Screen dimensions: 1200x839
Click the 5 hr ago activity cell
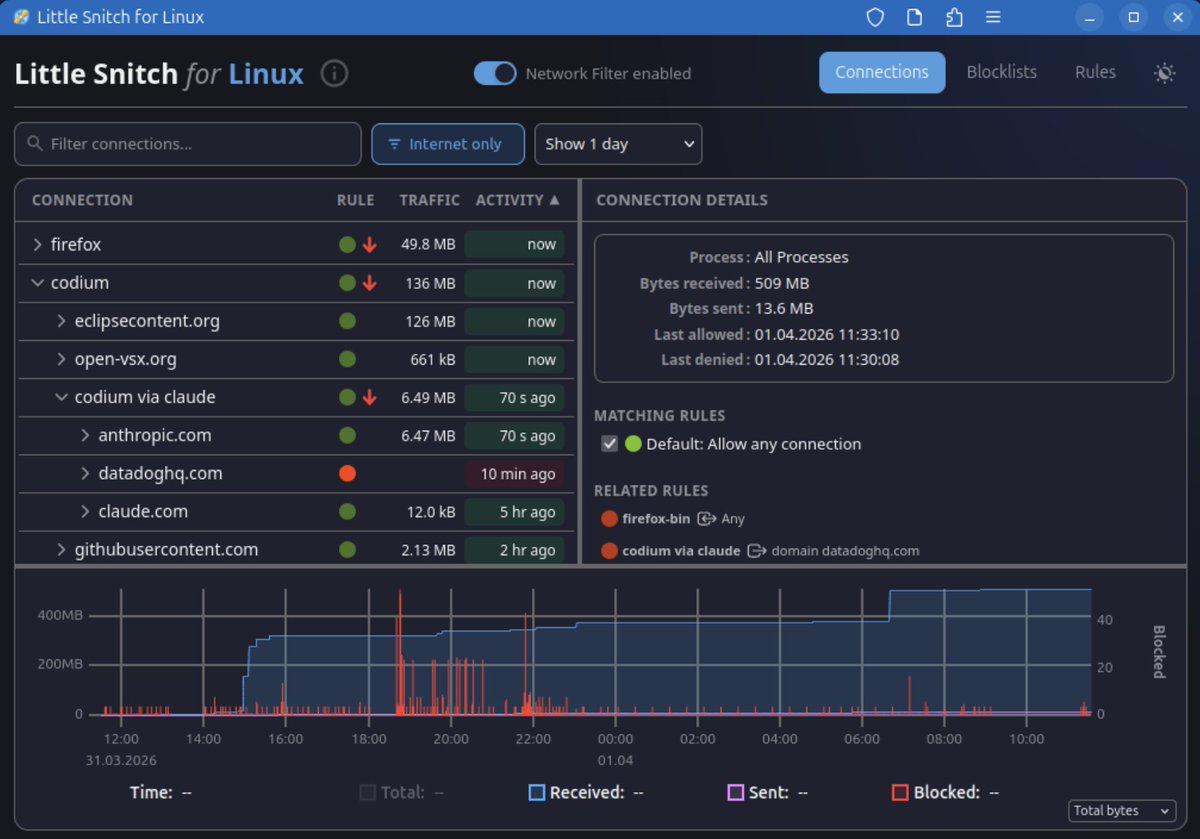(x=514, y=511)
